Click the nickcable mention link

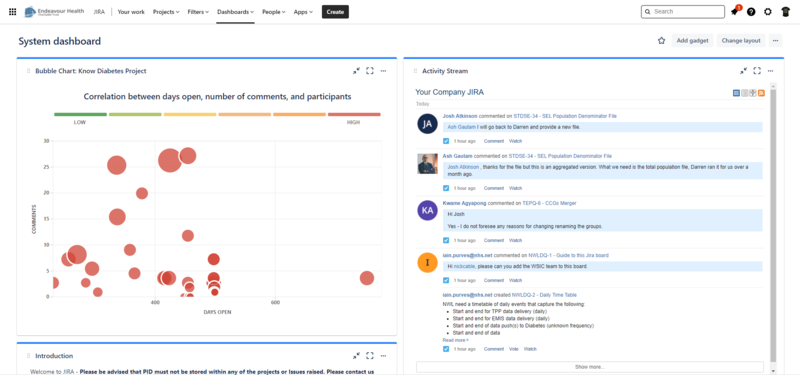pos(465,266)
